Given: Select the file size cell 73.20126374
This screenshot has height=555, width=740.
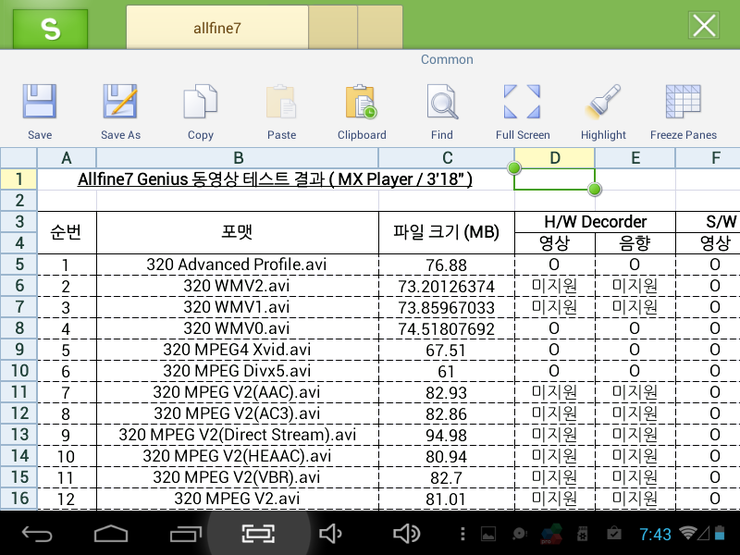Looking at the screenshot, I should [446, 286].
